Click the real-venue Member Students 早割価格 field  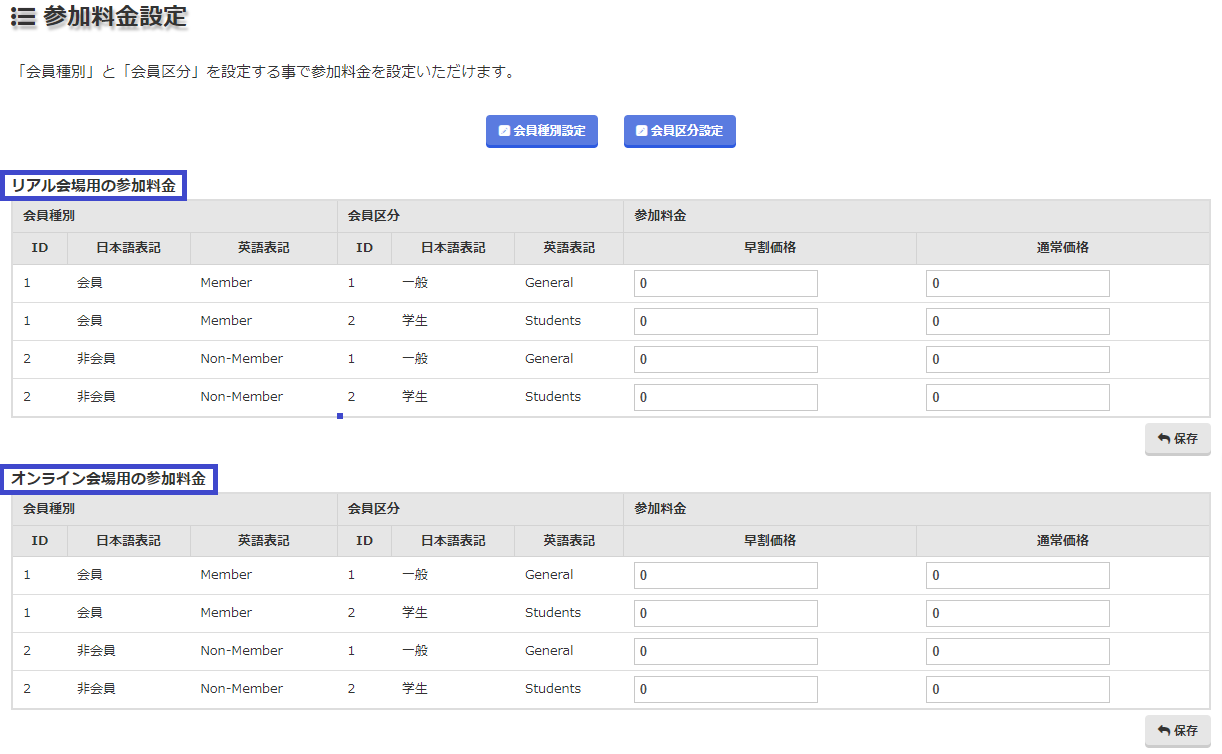point(725,322)
